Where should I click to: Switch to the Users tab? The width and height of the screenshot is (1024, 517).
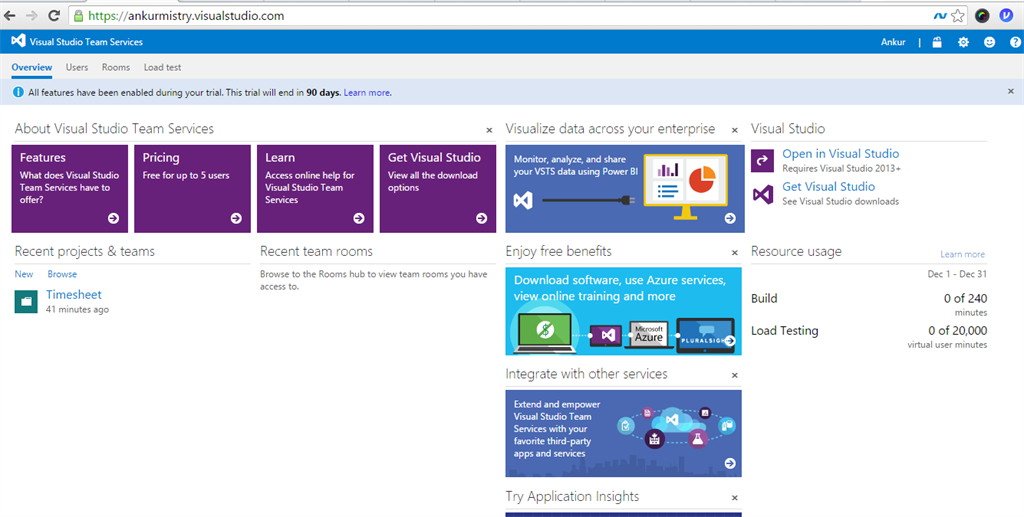click(x=77, y=68)
